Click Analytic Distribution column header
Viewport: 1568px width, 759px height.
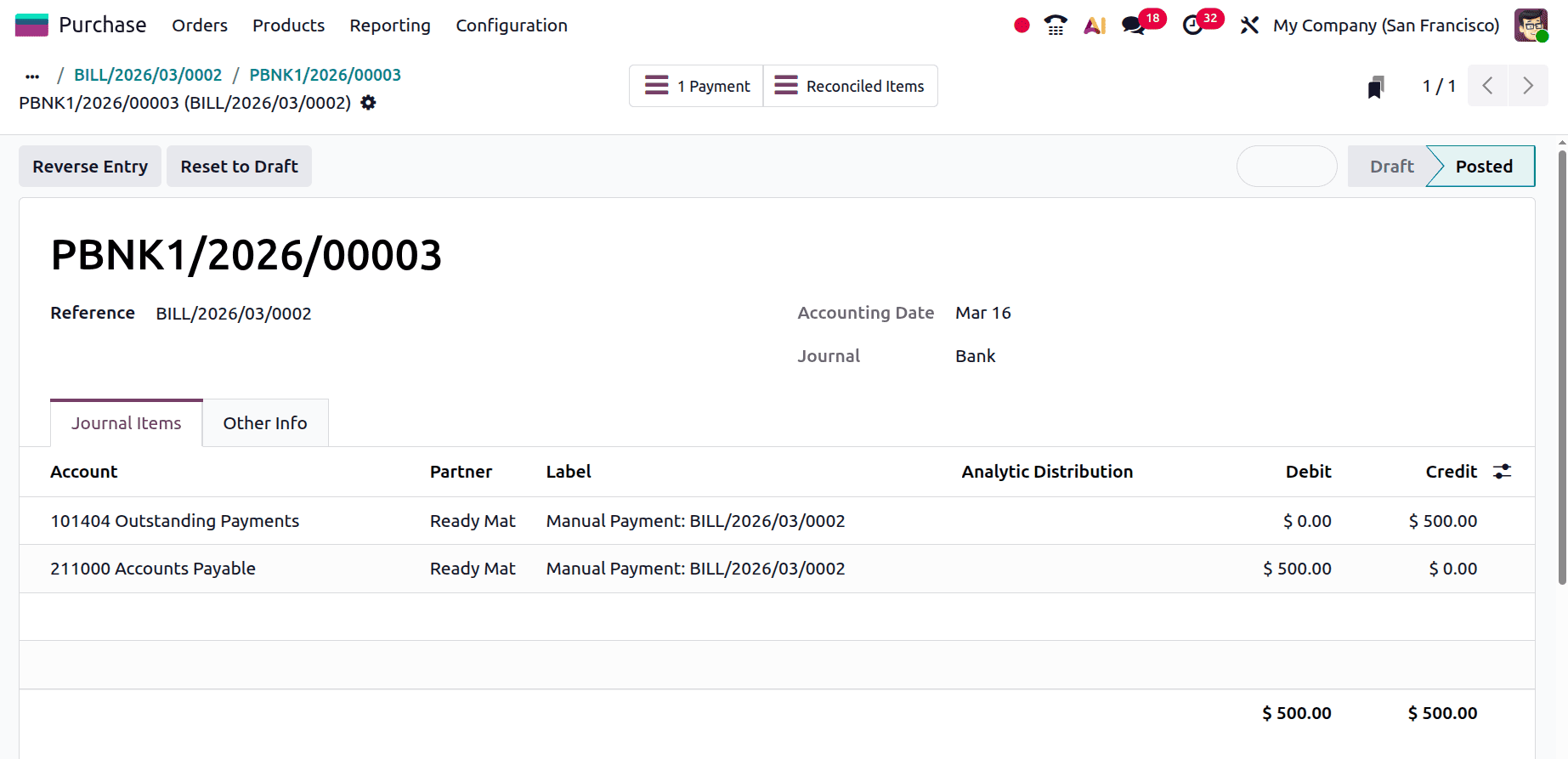[1047, 472]
